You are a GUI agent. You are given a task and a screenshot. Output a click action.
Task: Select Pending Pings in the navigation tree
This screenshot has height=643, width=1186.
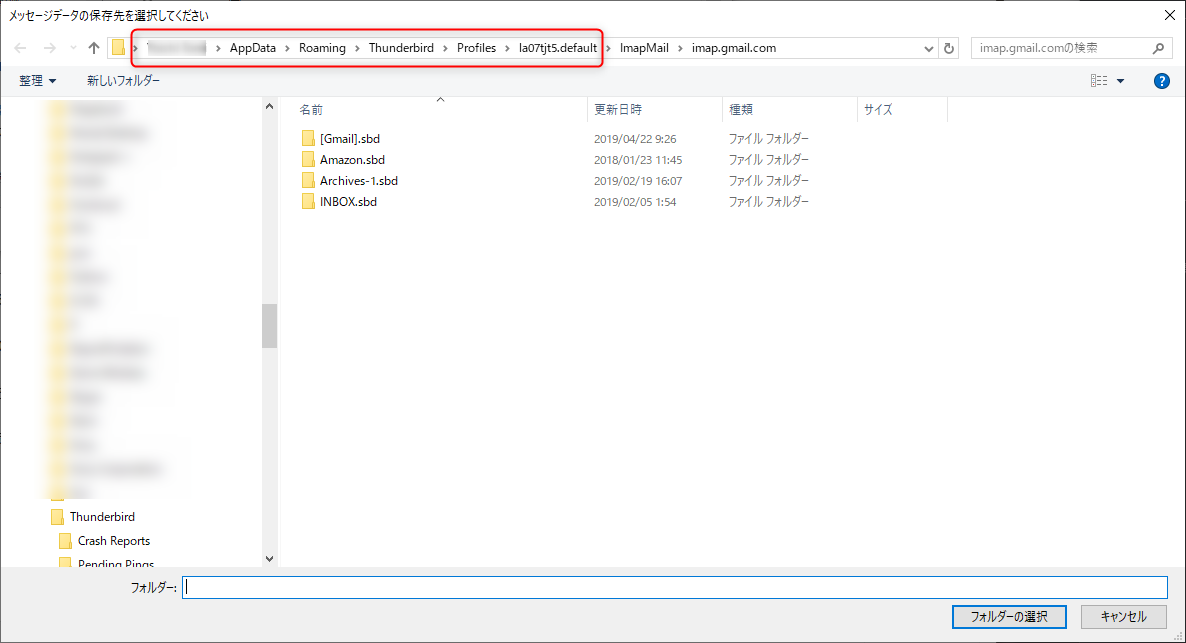pos(116,563)
